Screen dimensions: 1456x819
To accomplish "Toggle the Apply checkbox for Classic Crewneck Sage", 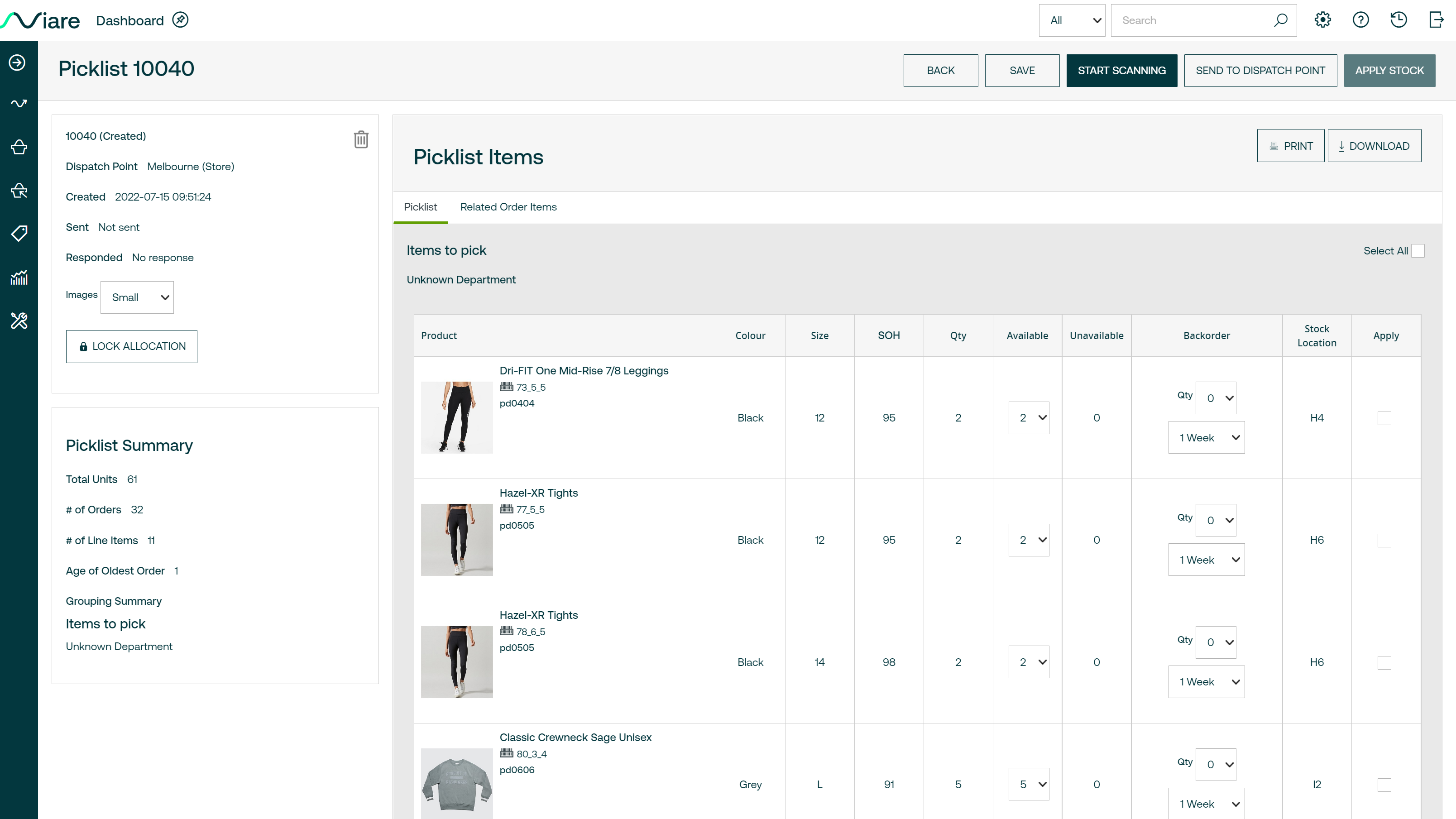I will tap(1385, 785).
